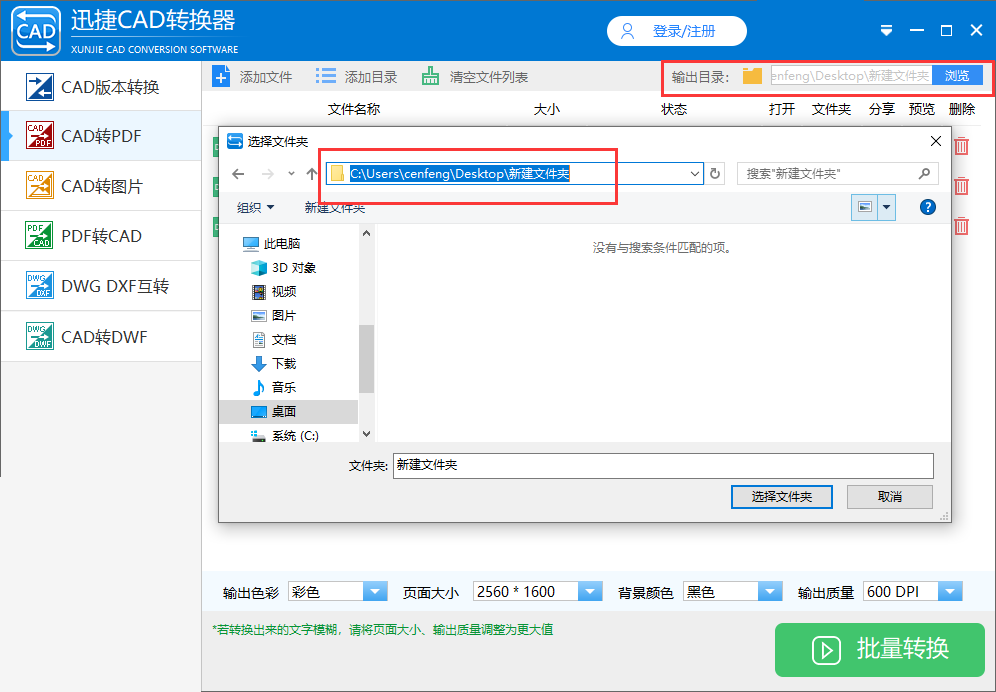This screenshot has width=996, height=692.
Task: Go forward in folder dialog
Action: [267, 173]
